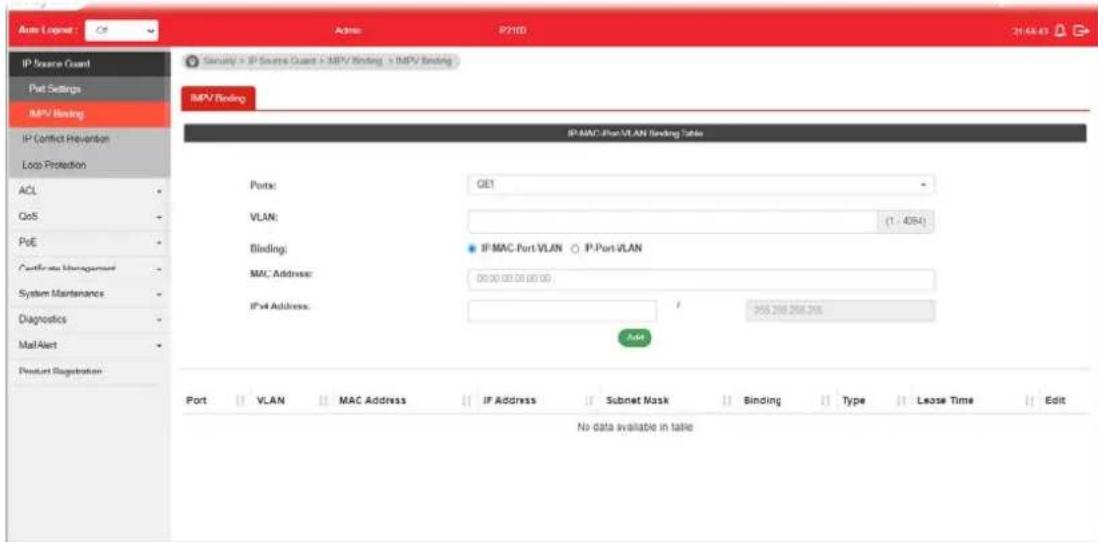Click the IPv4 Address input field
Screen dimensions: 1098x542
click(562, 311)
